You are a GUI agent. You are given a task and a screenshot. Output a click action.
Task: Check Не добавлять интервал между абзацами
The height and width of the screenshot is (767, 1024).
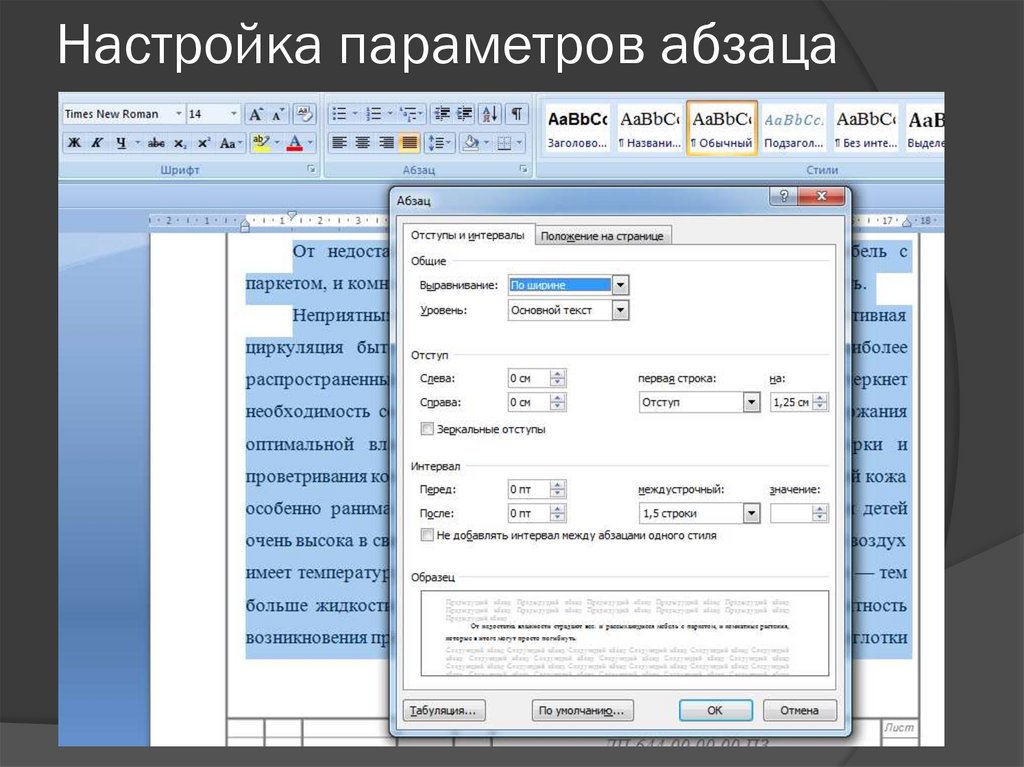coord(428,536)
